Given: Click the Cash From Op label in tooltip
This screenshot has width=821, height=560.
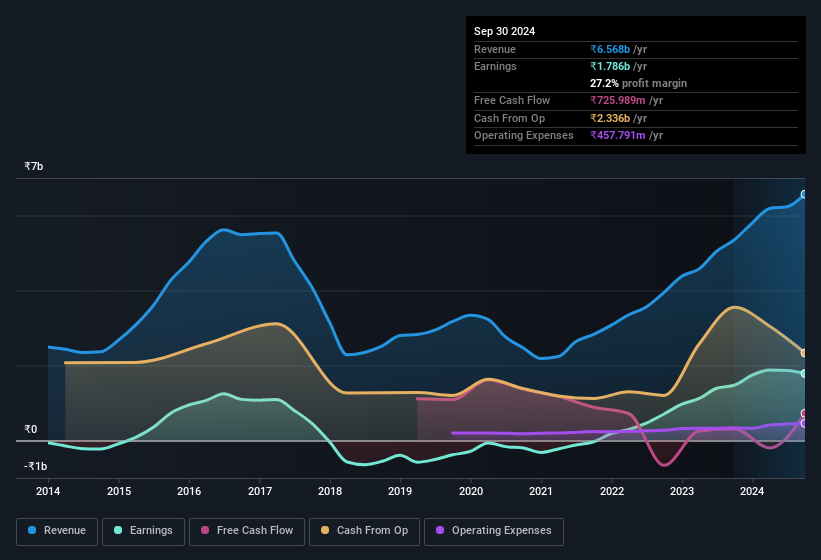Looking at the screenshot, I should click(509, 118).
